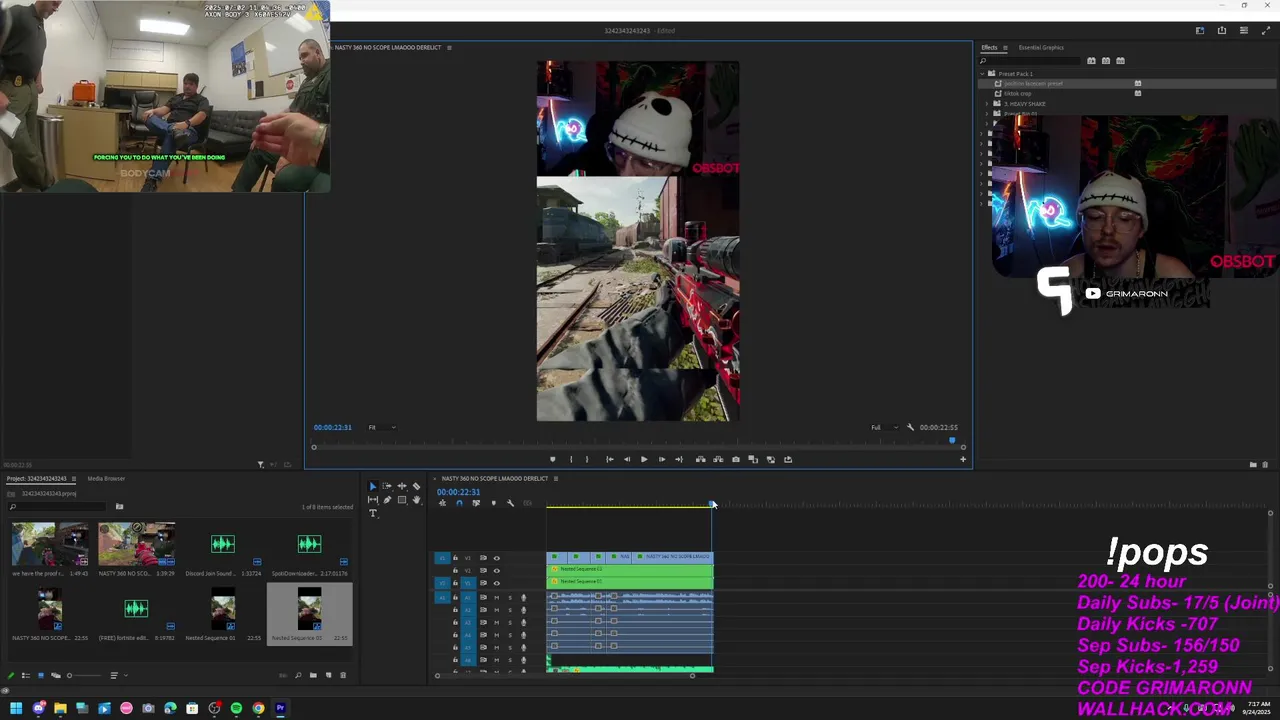
Task: Click Lift button in Program monitor
Action: (x=701, y=459)
